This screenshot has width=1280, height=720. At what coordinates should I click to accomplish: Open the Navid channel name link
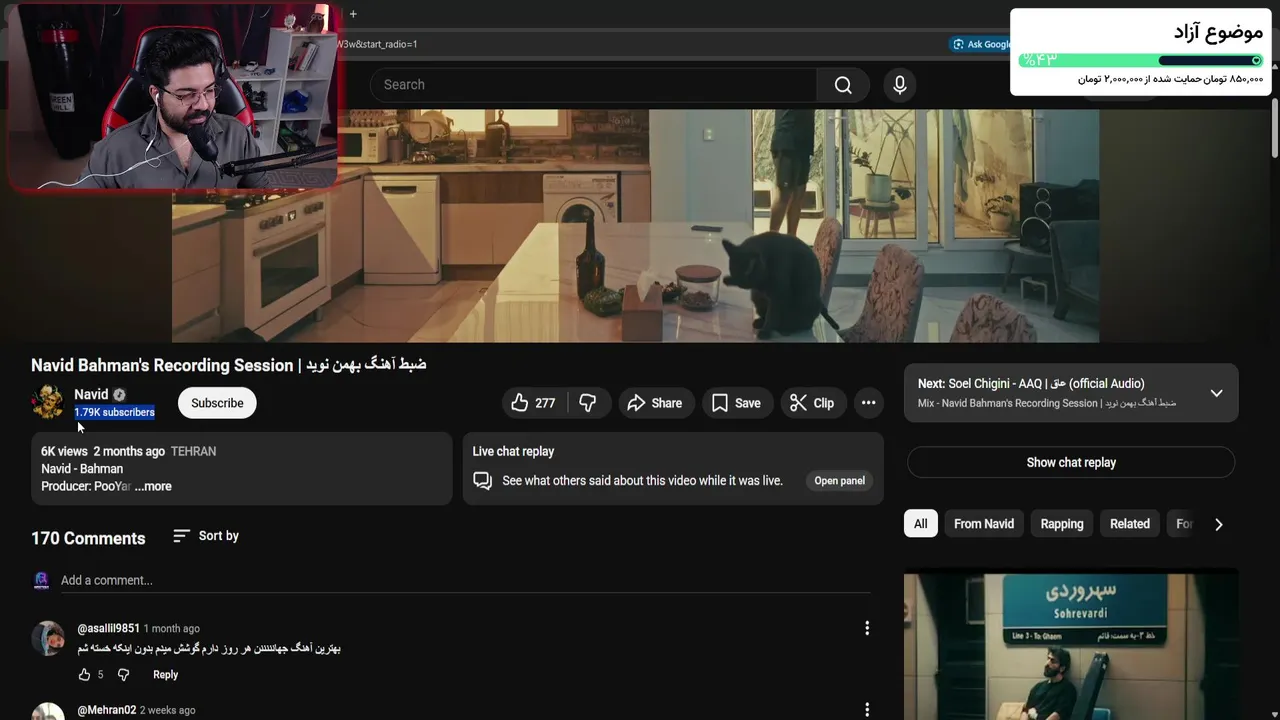pyautogui.click(x=91, y=394)
